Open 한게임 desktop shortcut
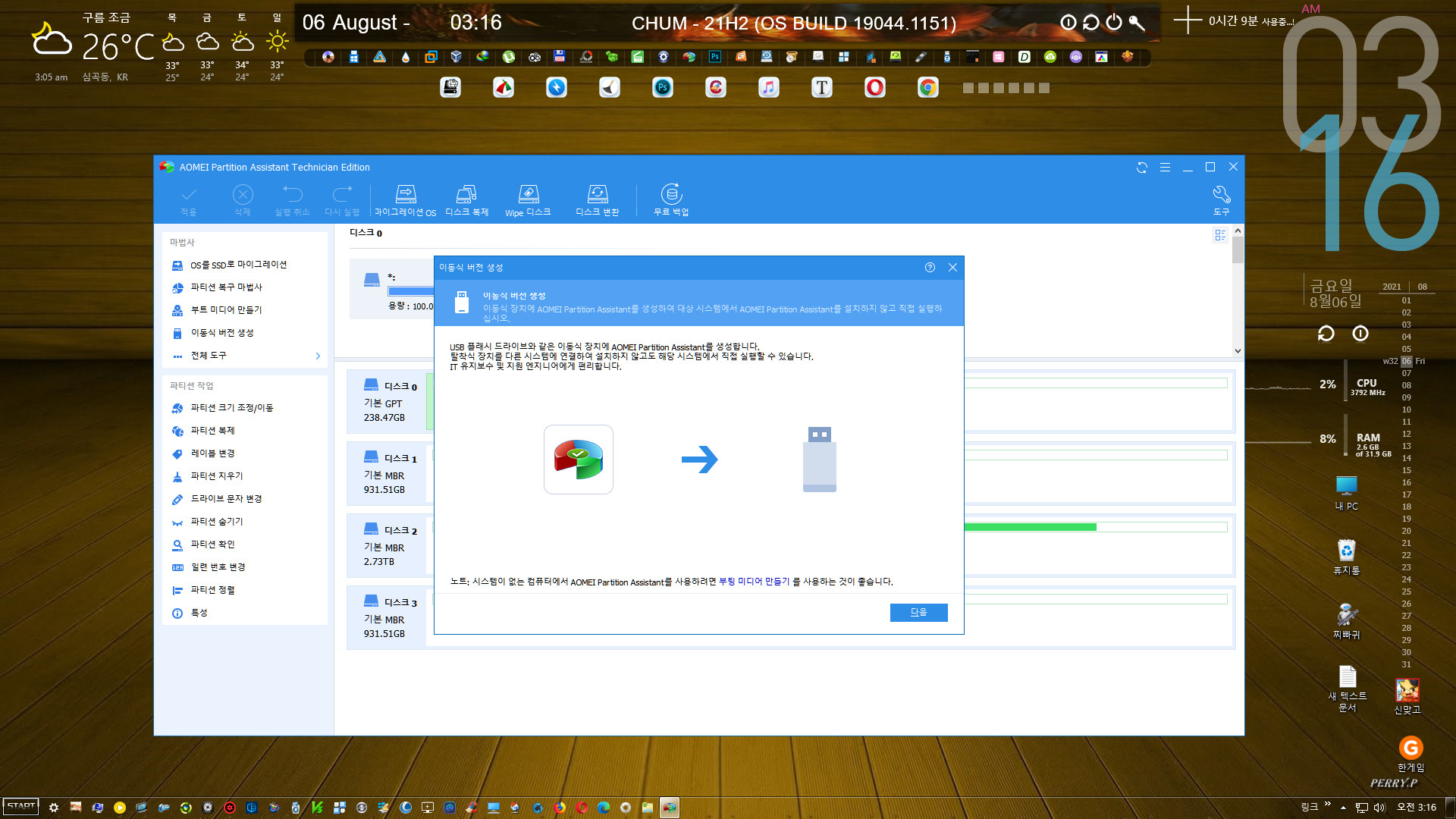Viewport: 1456px width, 819px height. click(1410, 754)
